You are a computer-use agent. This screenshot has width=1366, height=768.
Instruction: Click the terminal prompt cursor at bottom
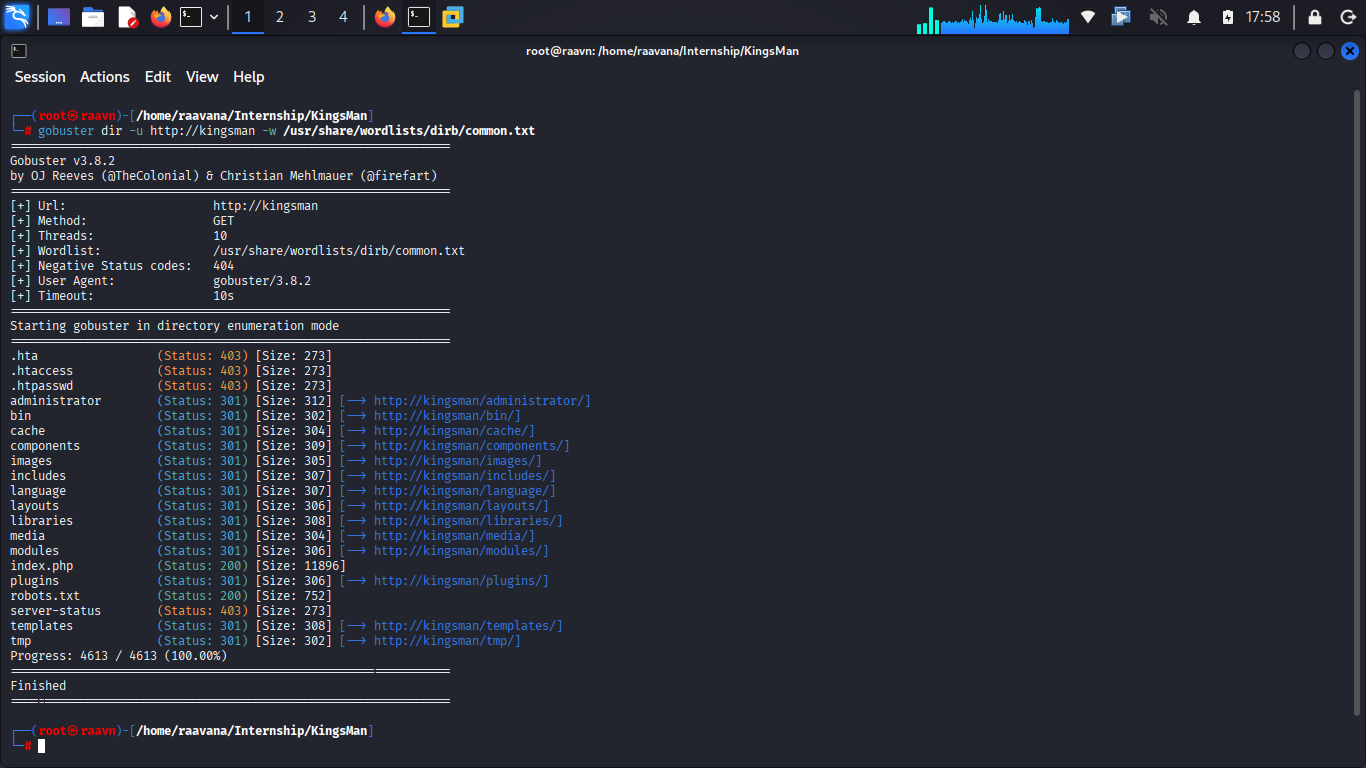42,746
